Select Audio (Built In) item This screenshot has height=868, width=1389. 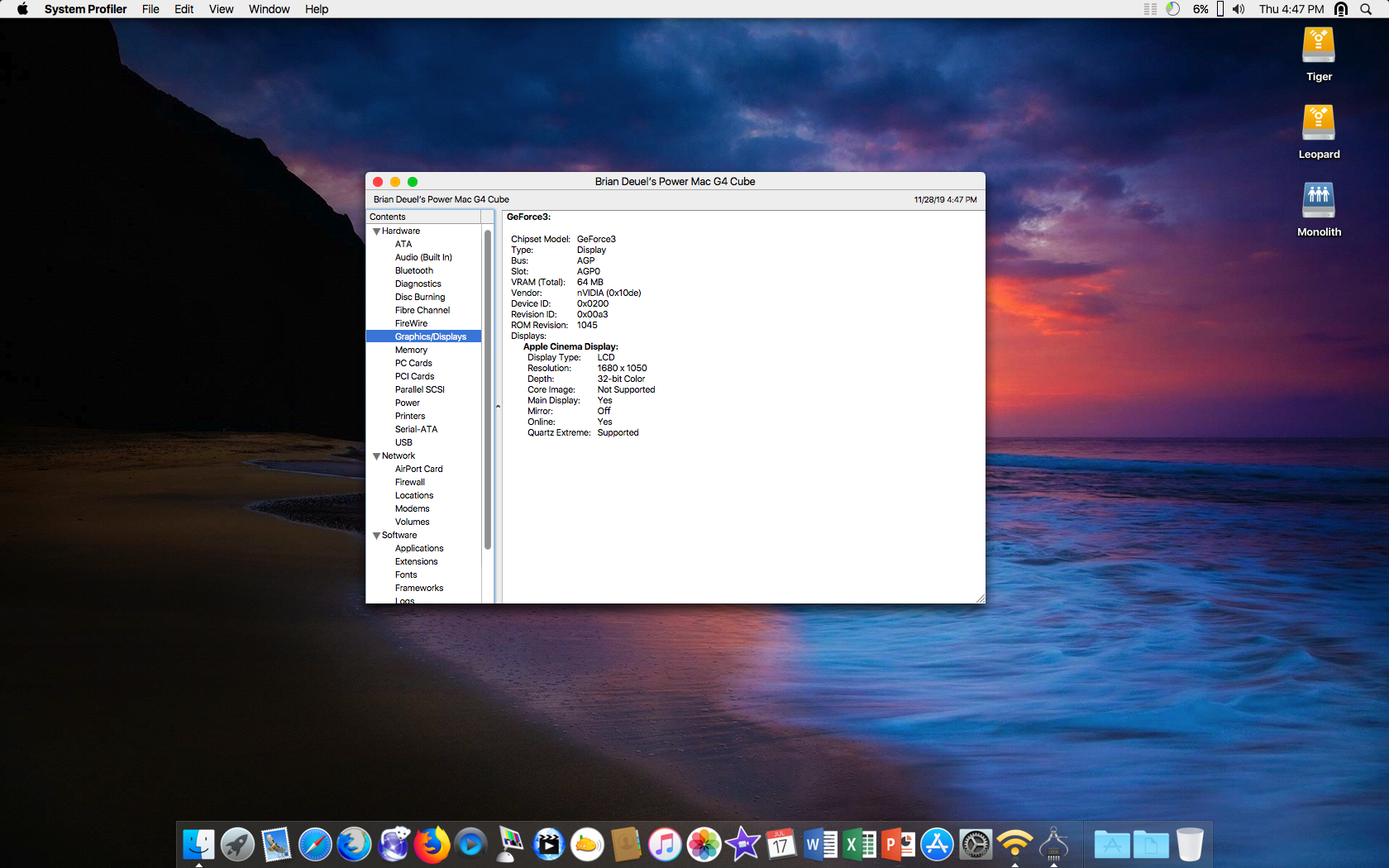tap(423, 257)
